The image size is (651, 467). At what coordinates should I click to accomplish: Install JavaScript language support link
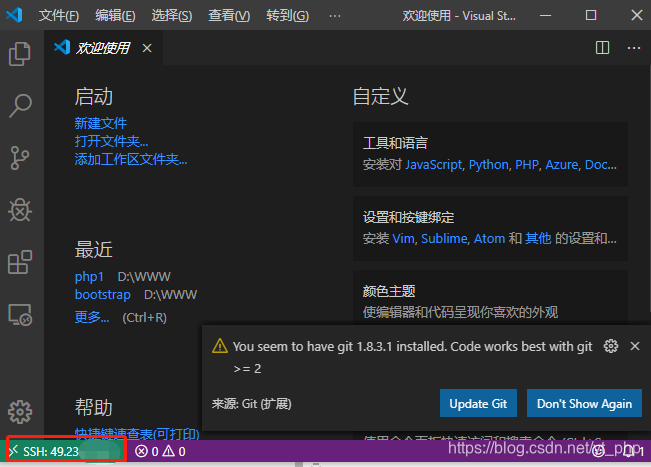(433, 165)
